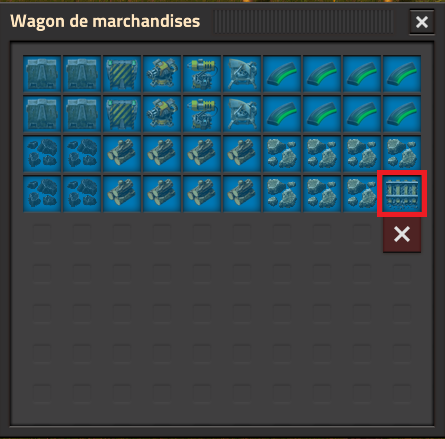The width and height of the screenshot is (445, 439).
Task: Click the radar slot in the first row
Action: coord(242,73)
